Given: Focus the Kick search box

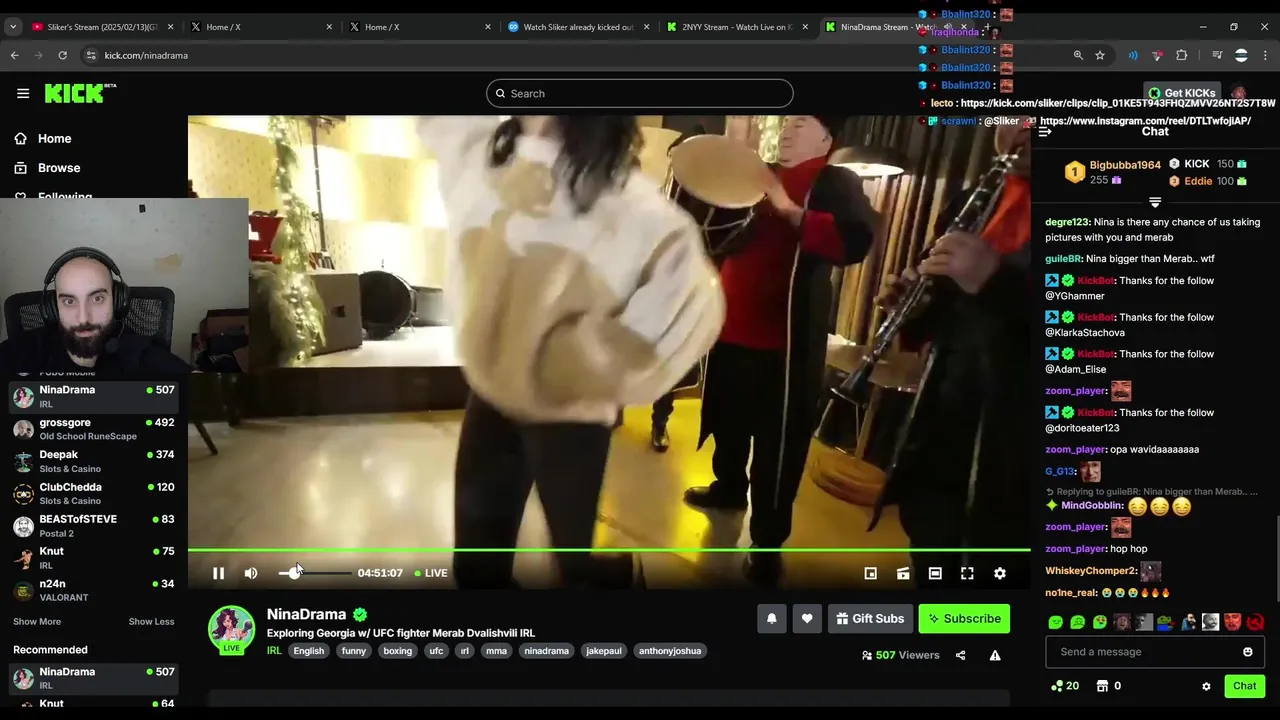Looking at the screenshot, I should pyautogui.click(x=640, y=93).
